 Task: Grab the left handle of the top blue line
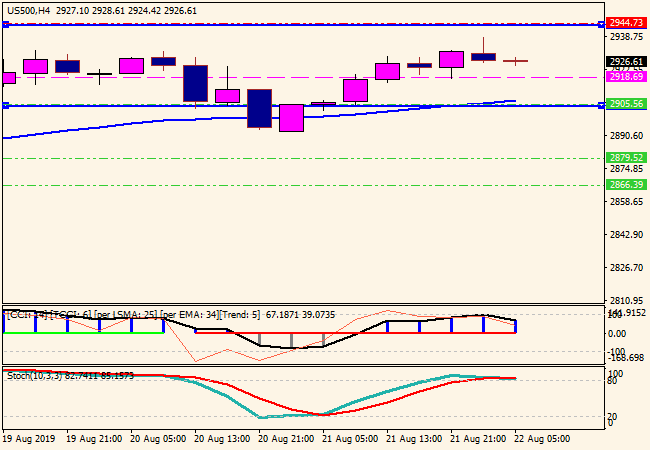[5, 23]
